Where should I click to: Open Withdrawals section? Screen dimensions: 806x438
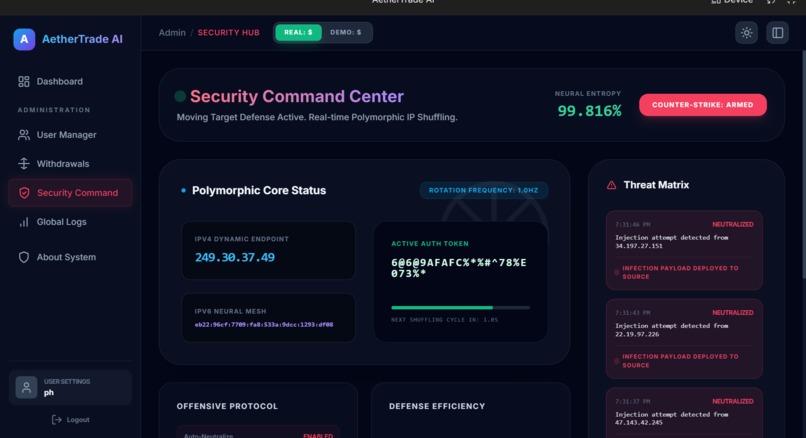pos(70,164)
